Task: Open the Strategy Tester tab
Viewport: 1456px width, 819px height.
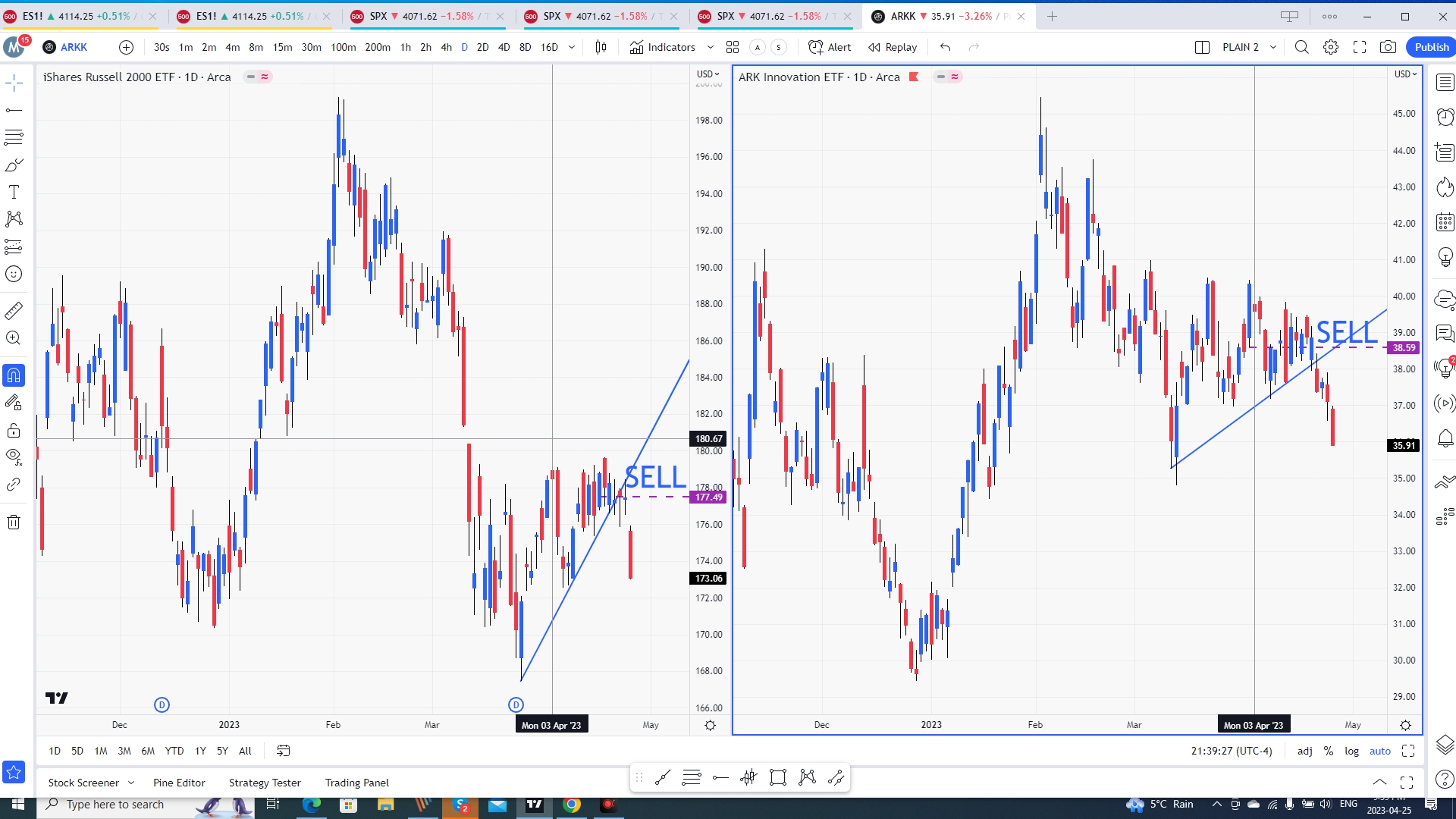Action: coord(265,783)
